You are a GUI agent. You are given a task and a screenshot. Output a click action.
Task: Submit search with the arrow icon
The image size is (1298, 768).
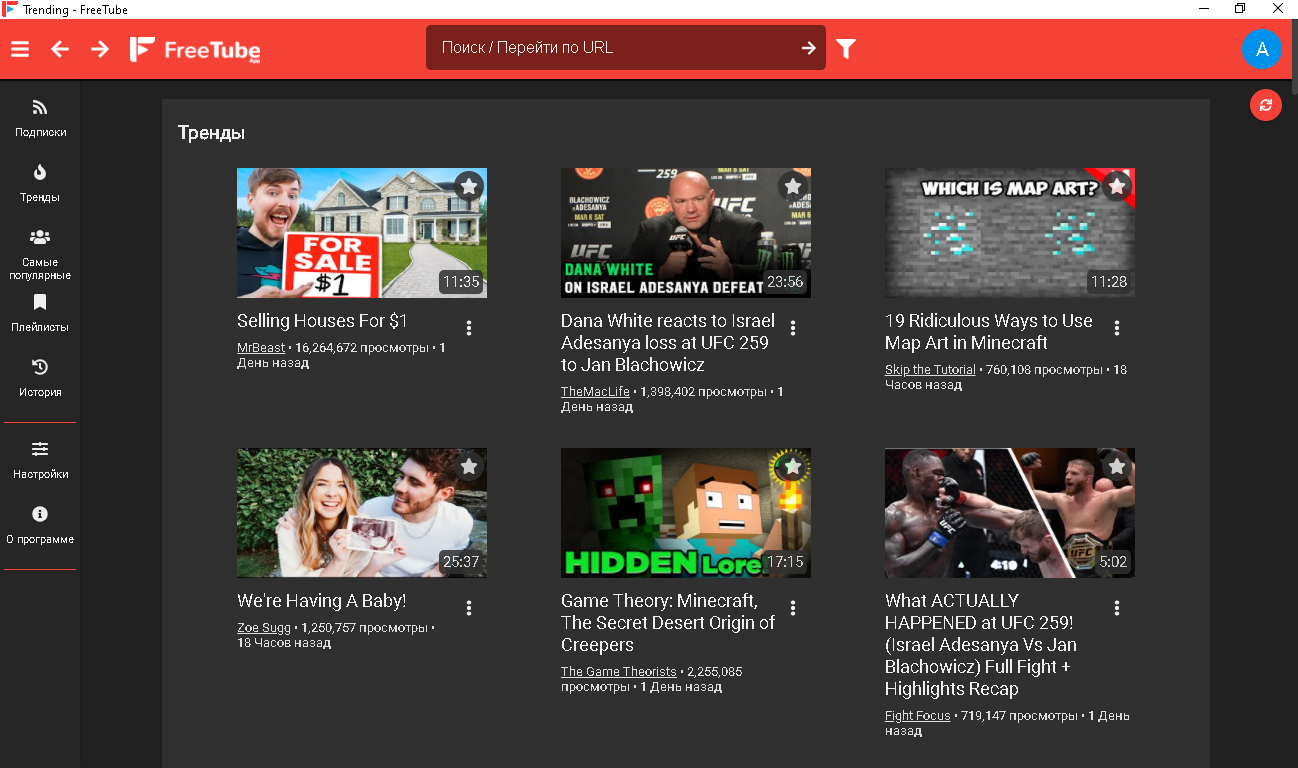coord(808,48)
